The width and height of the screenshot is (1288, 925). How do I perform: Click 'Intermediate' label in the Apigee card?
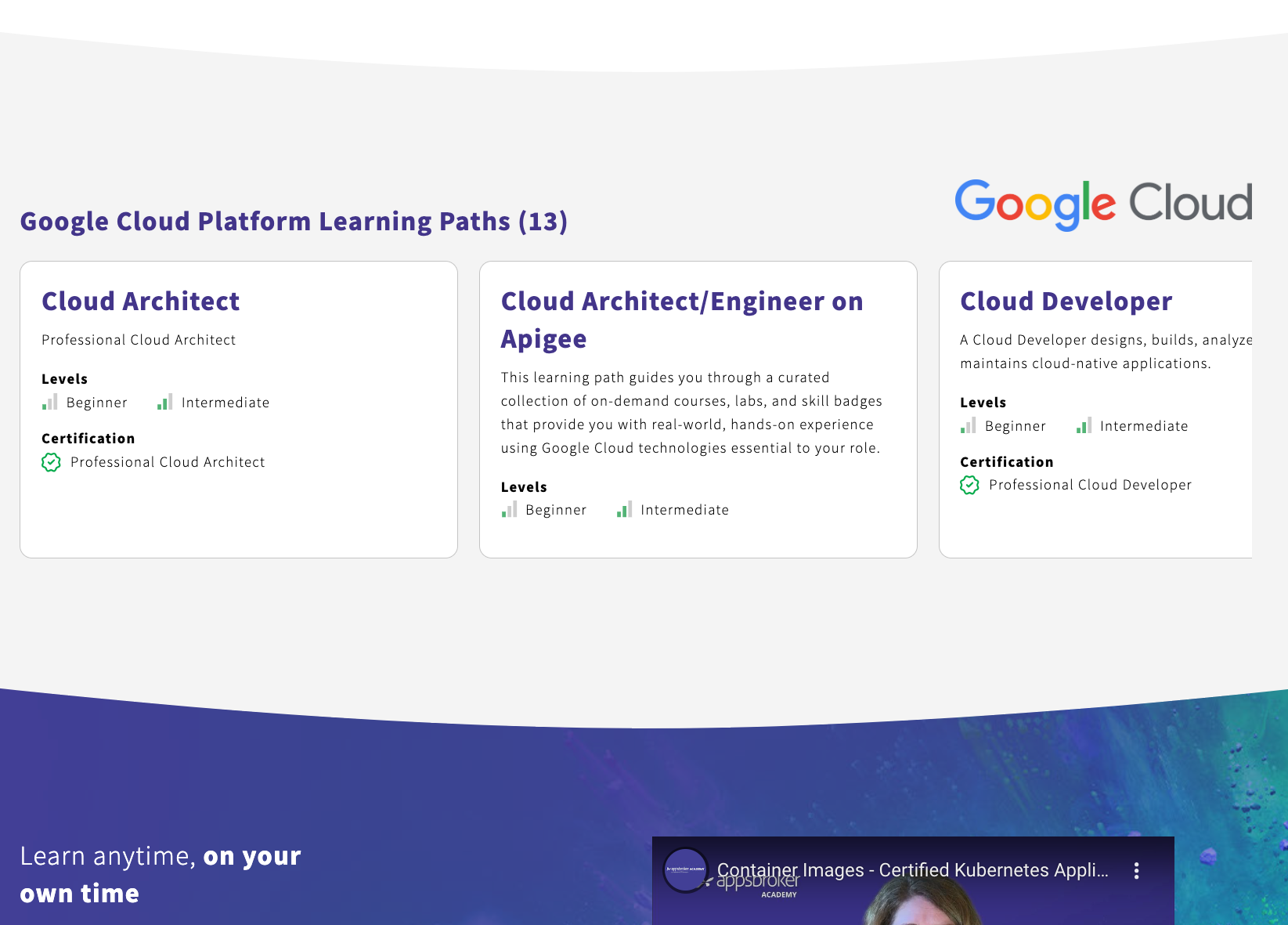click(x=684, y=510)
